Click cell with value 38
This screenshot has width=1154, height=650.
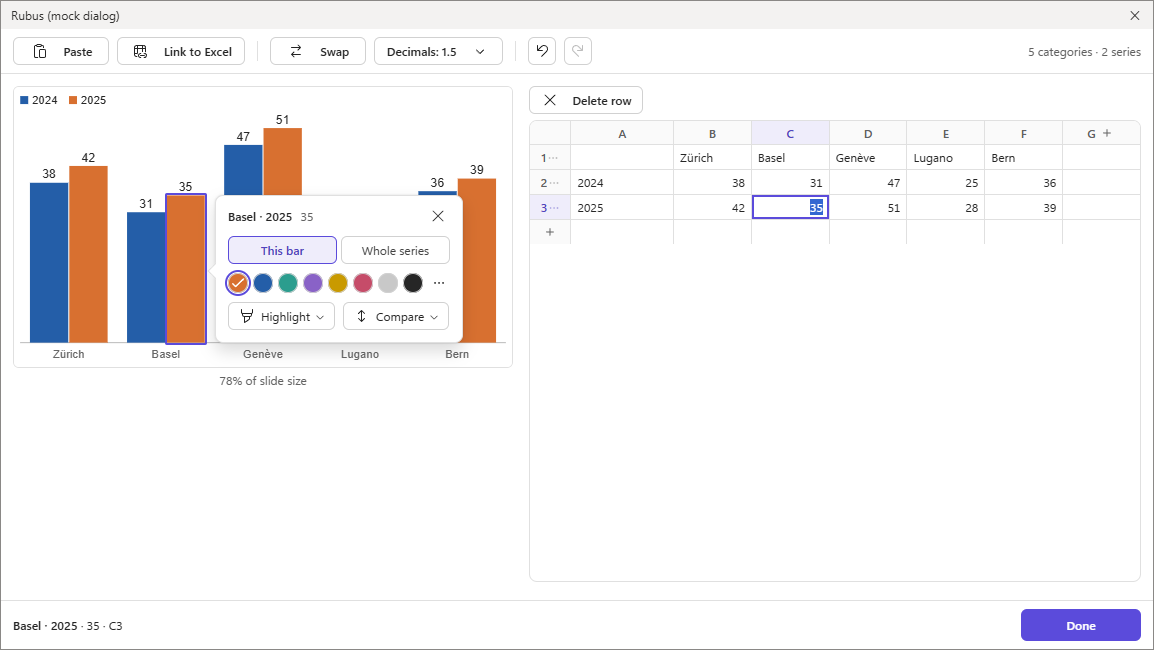(x=712, y=183)
